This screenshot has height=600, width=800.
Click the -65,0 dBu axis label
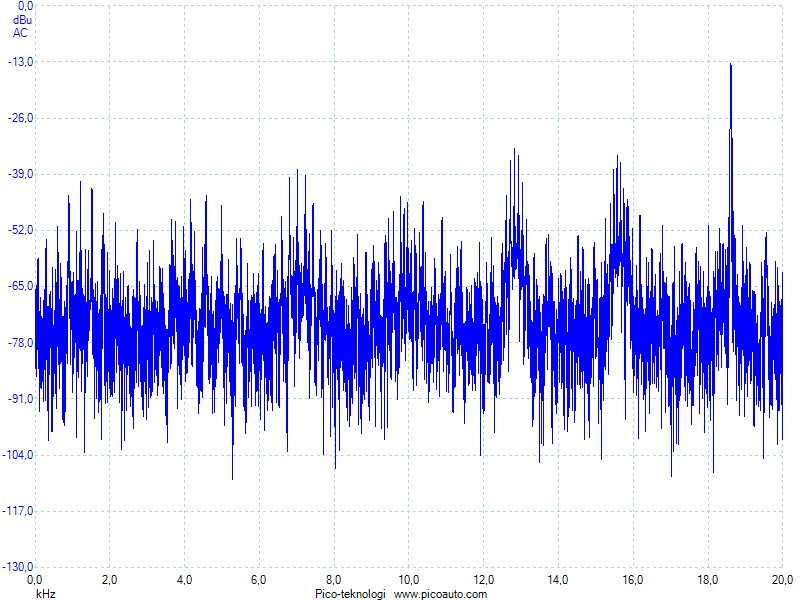coord(21,286)
